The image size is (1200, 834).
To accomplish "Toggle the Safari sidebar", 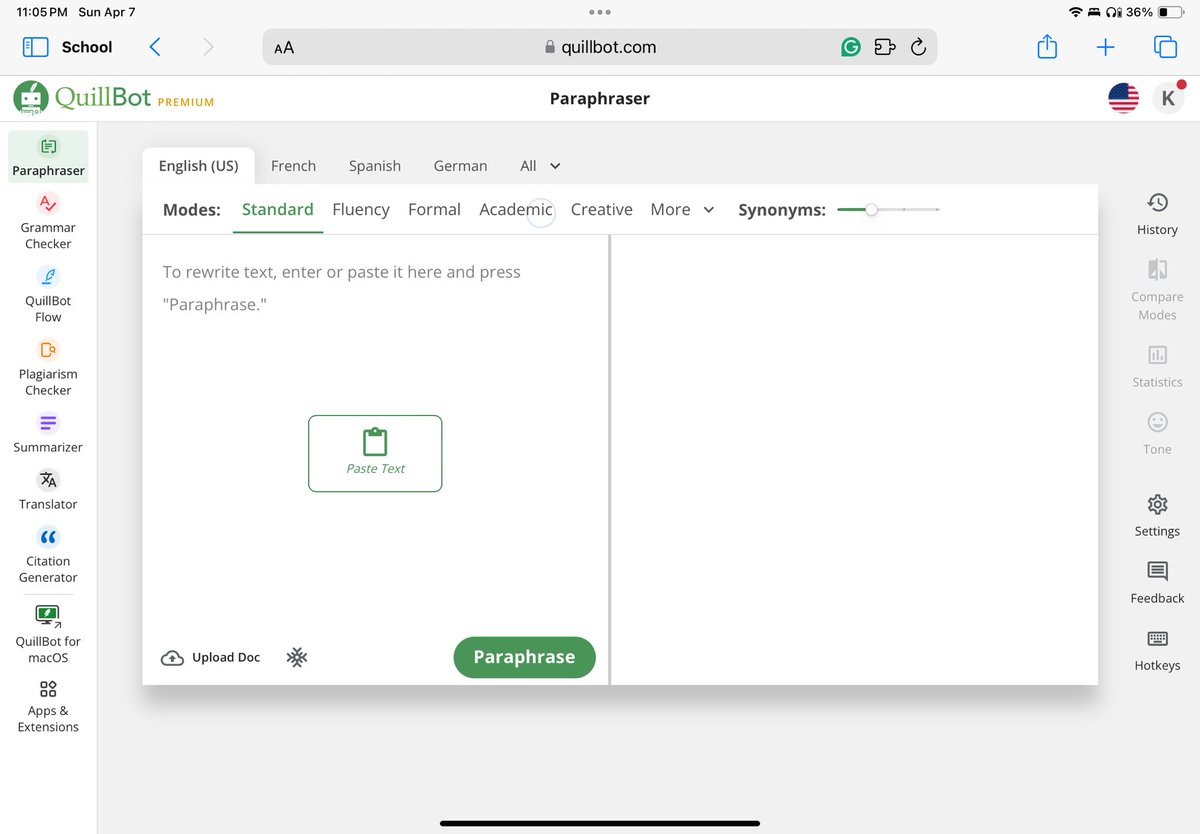I will click(35, 47).
